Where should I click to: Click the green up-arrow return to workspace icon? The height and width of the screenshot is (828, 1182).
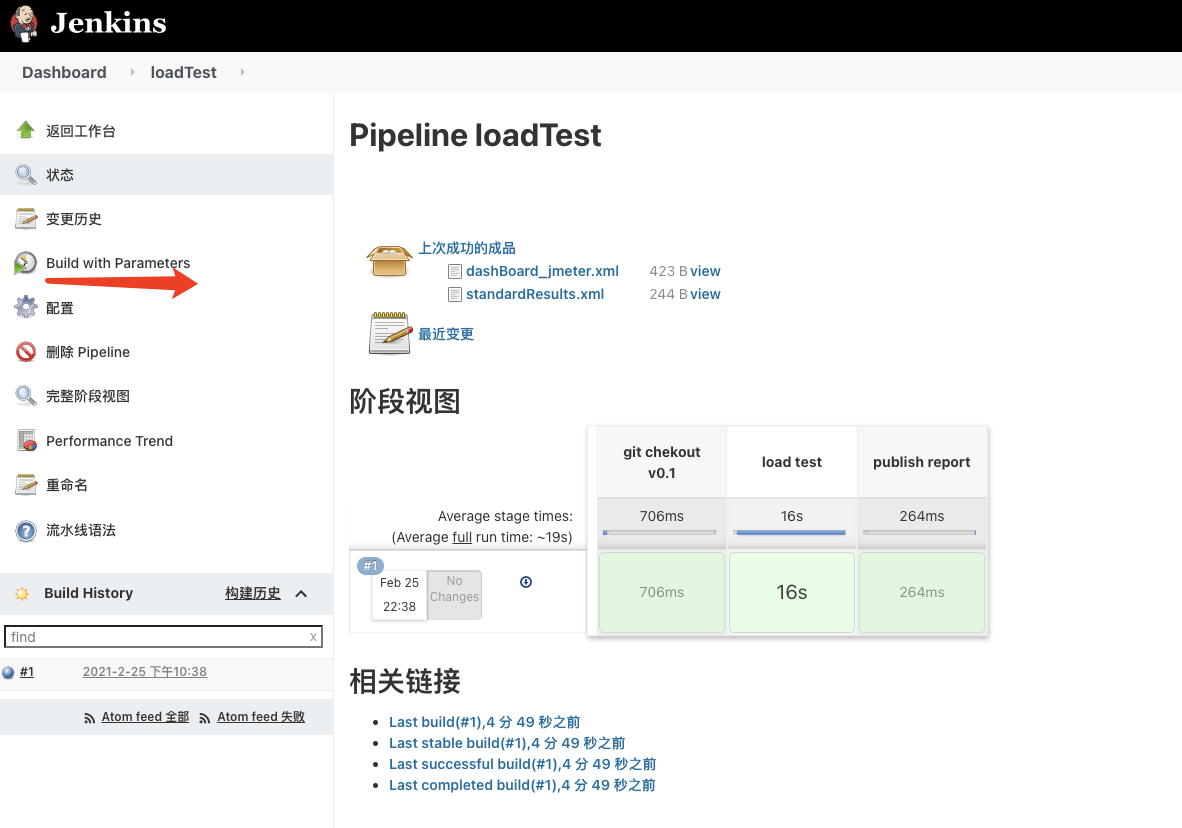click(x=26, y=130)
